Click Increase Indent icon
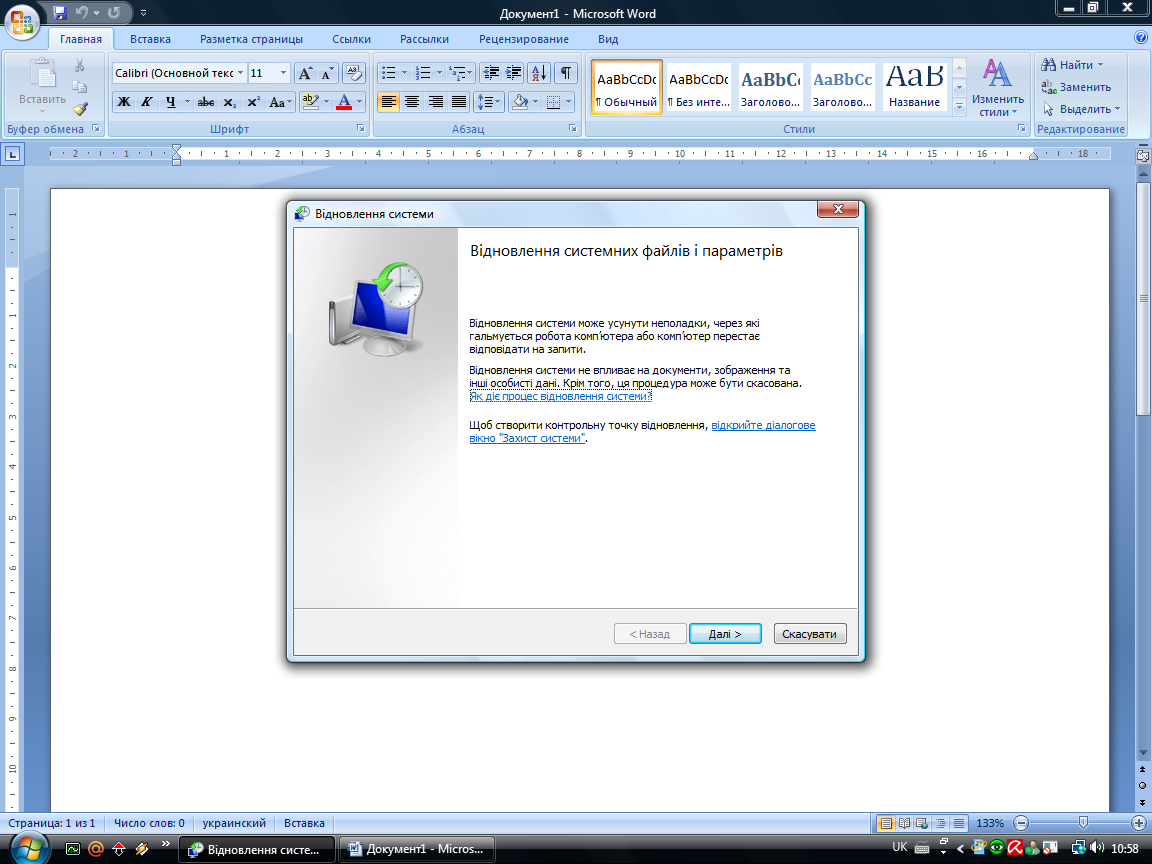The height and width of the screenshot is (864, 1152). 514,73
